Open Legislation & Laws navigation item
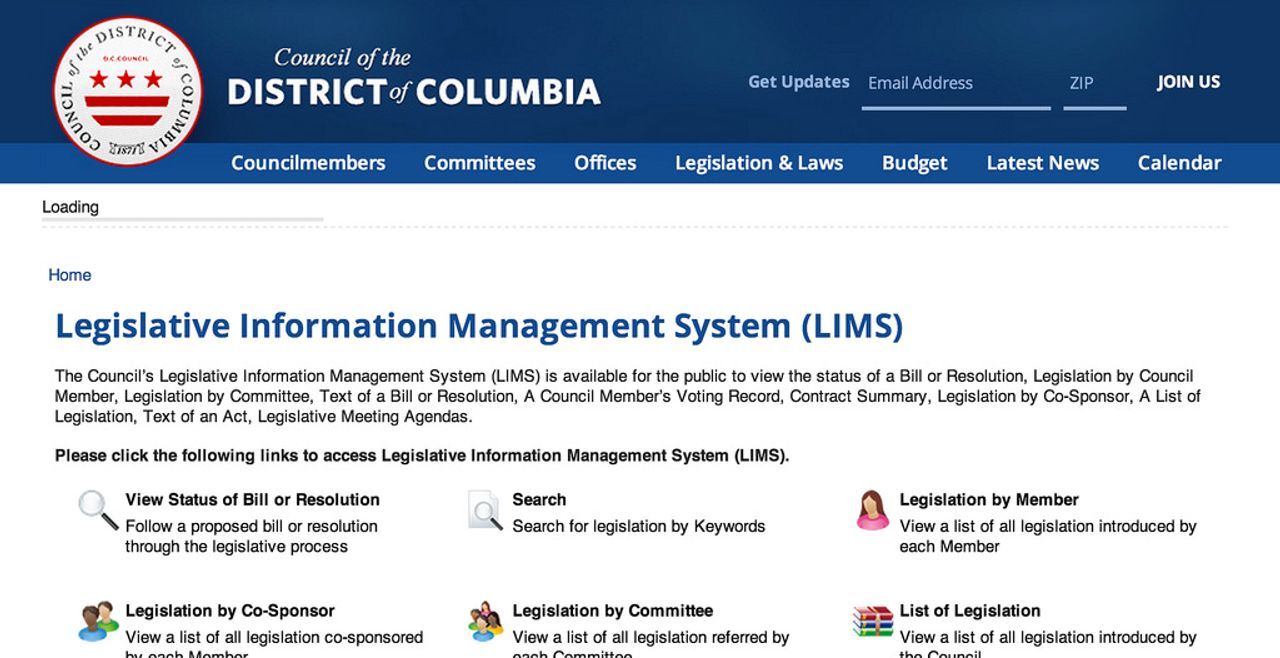This screenshot has width=1280, height=658. pyautogui.click(x=758, y=163)
